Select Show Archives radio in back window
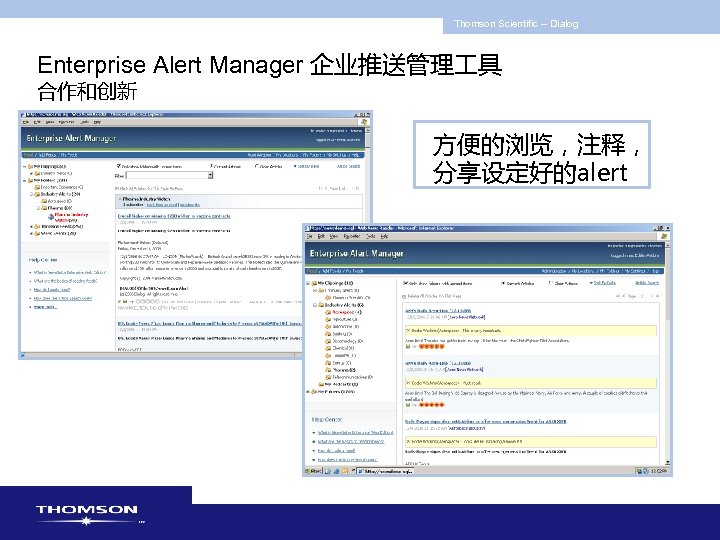Image resolution: width=720 pixels, height=540 pixels. tap(257, 166)
